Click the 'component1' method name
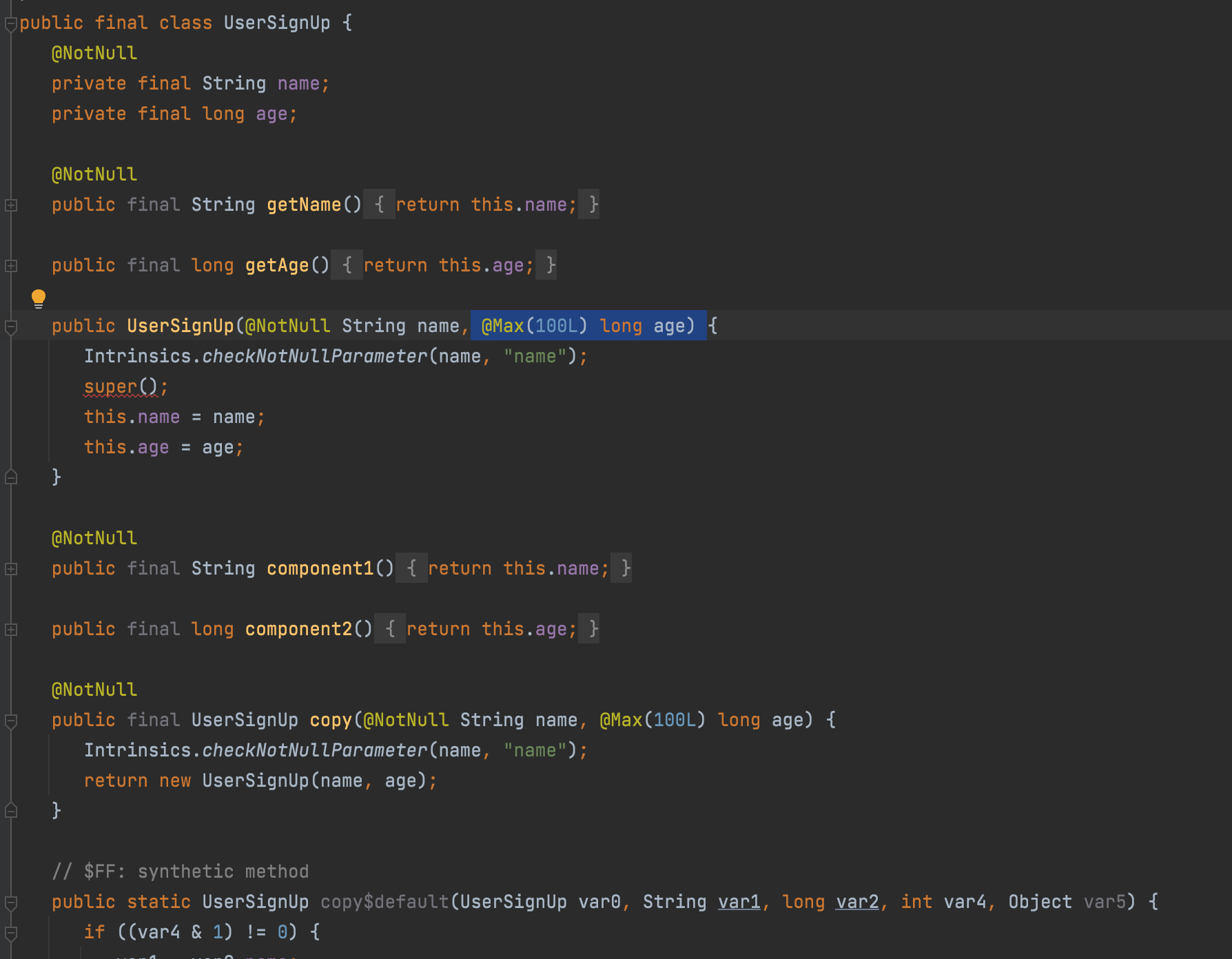 click(320, 568)
